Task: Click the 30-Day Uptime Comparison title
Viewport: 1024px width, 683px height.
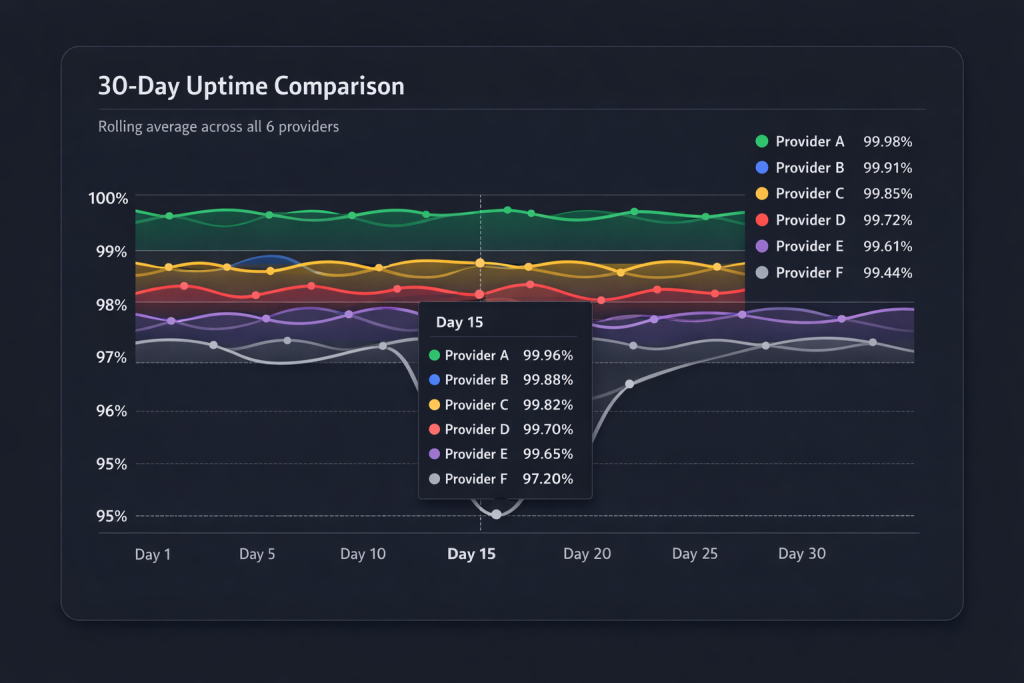Action: click(251, 86)
